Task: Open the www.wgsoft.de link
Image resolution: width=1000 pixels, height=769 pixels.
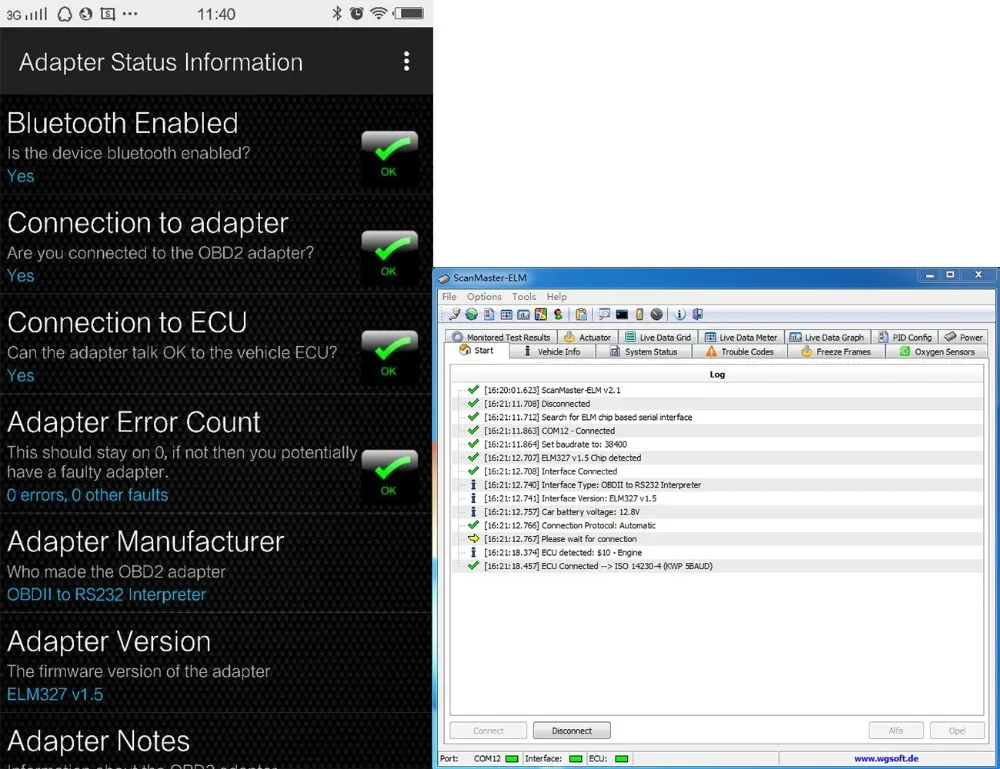Action: (886, 758)
